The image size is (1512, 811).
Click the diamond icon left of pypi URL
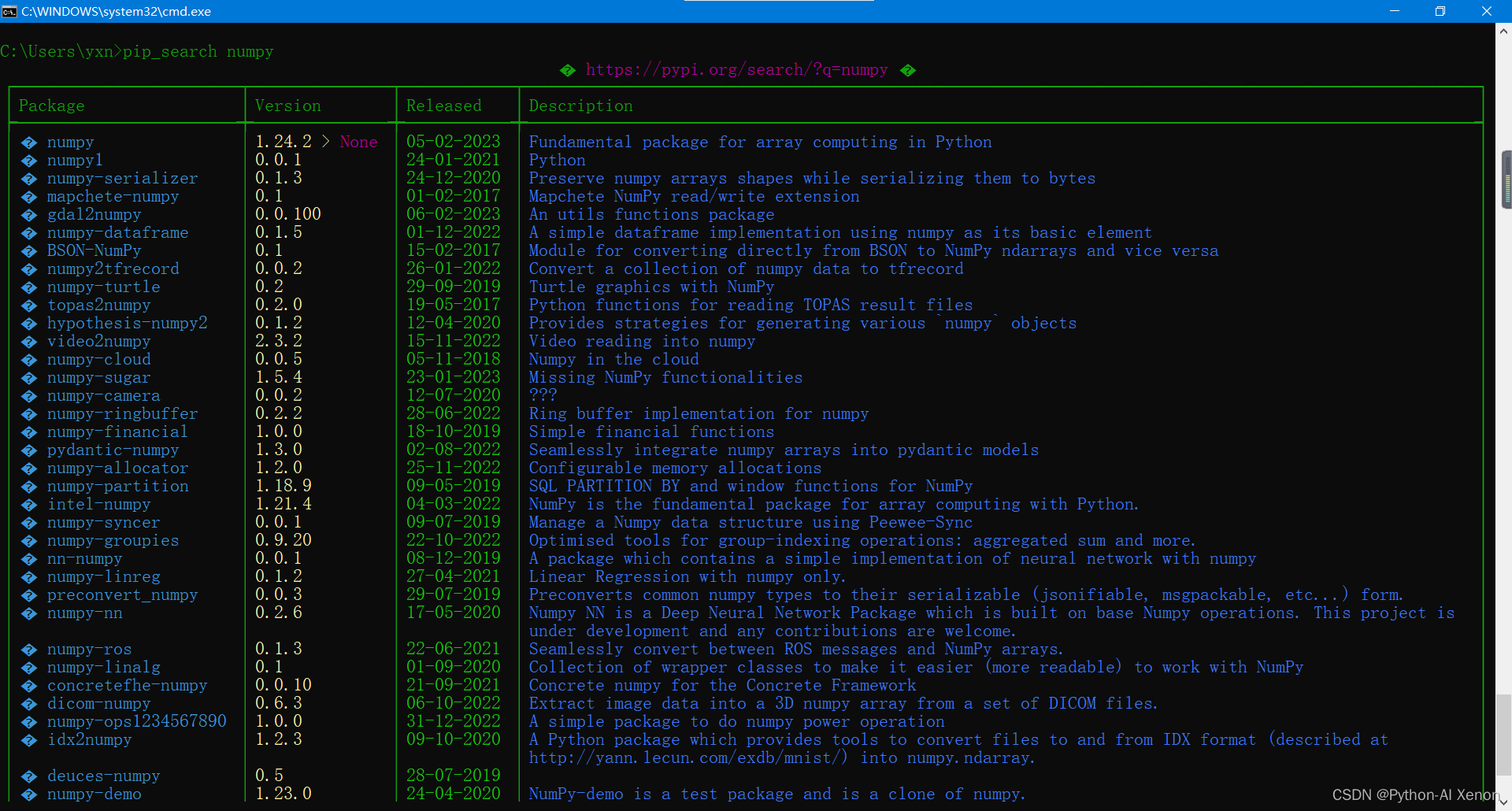point(568,70)
